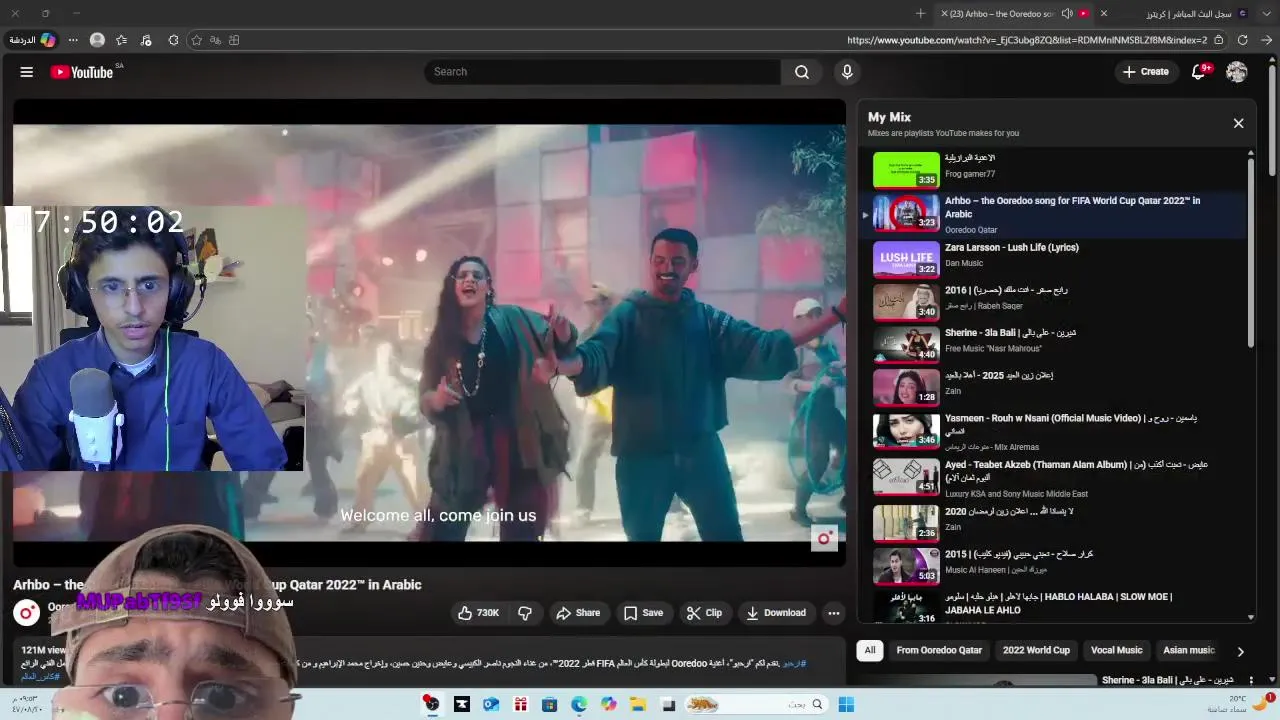1280x720 pixels.
Task: Like the video with 730K
Action: click(478, 613)
